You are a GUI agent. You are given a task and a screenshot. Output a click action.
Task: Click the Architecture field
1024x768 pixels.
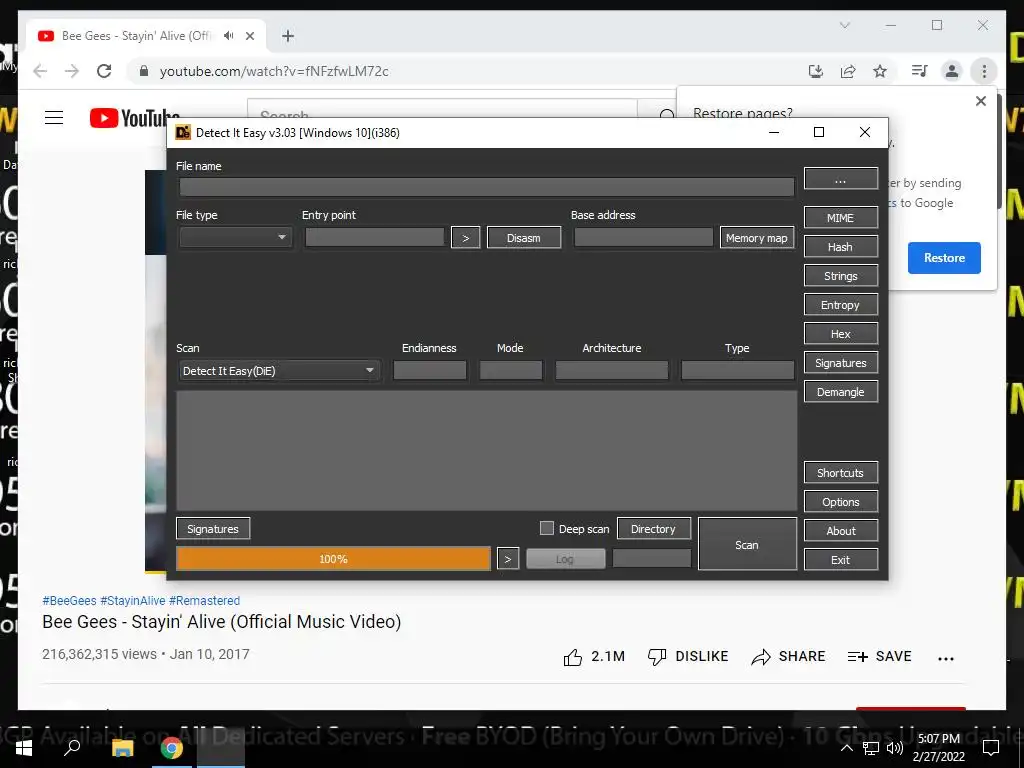click(612, 370)
